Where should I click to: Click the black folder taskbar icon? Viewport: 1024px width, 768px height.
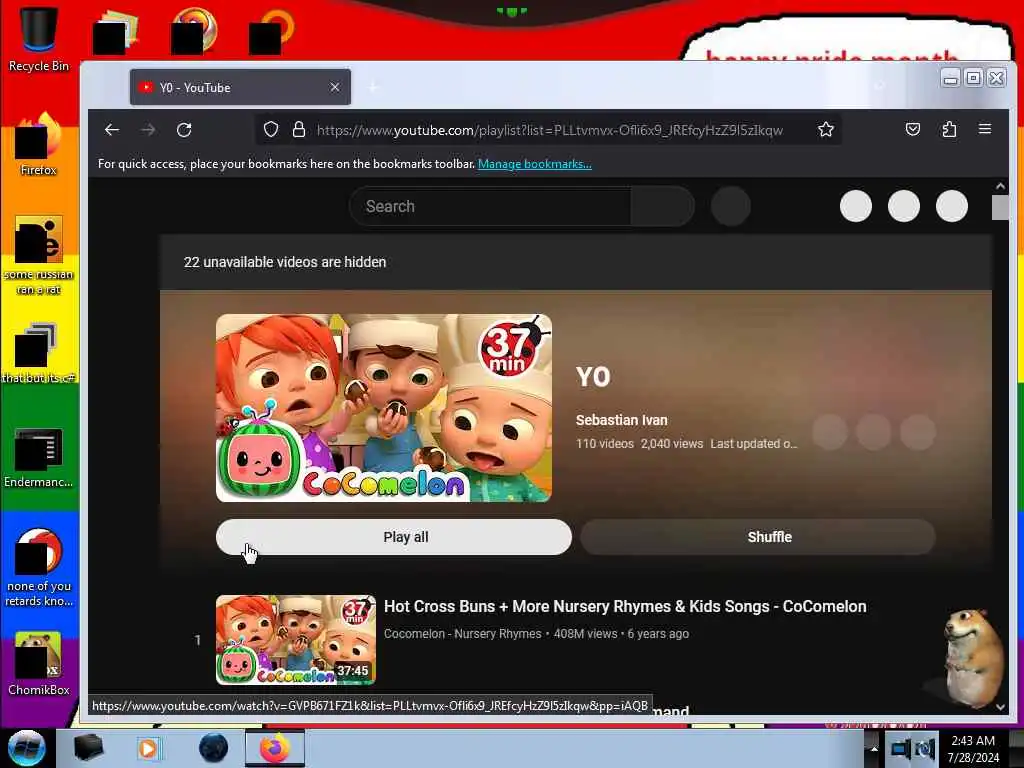pos(88,748)
